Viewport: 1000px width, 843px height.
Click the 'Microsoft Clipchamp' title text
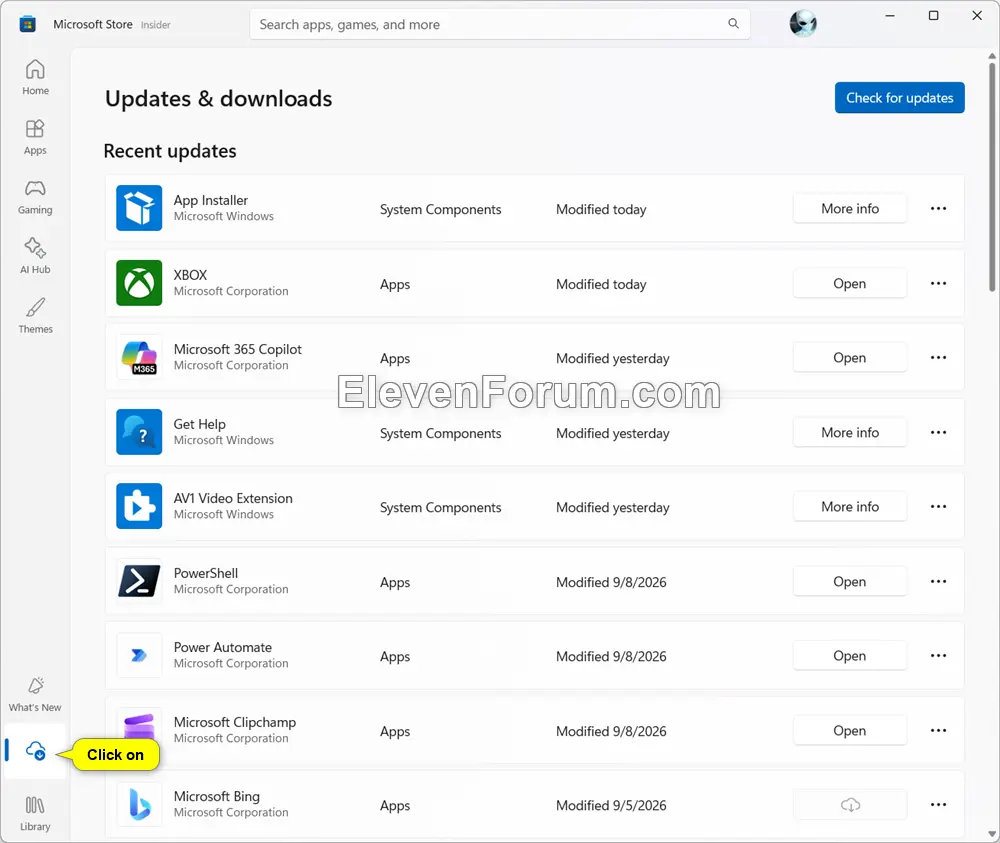tap(235, 722)
